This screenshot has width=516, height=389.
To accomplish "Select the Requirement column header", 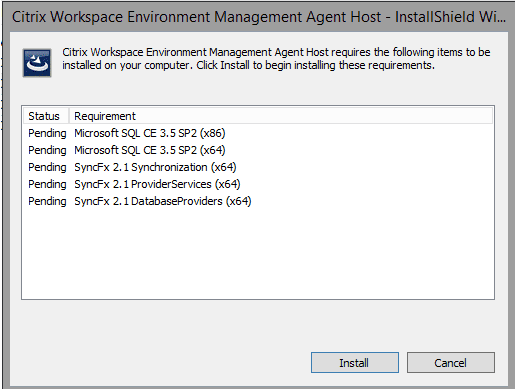I will click(280, 116).
